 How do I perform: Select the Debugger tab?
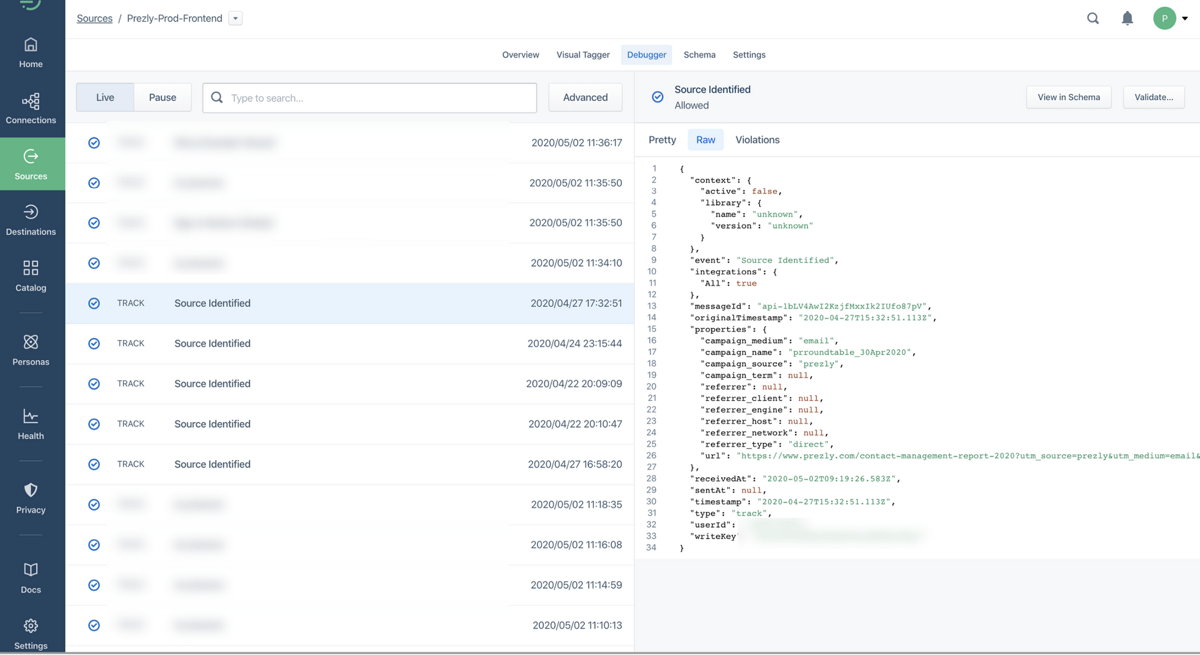click(646, 55)
